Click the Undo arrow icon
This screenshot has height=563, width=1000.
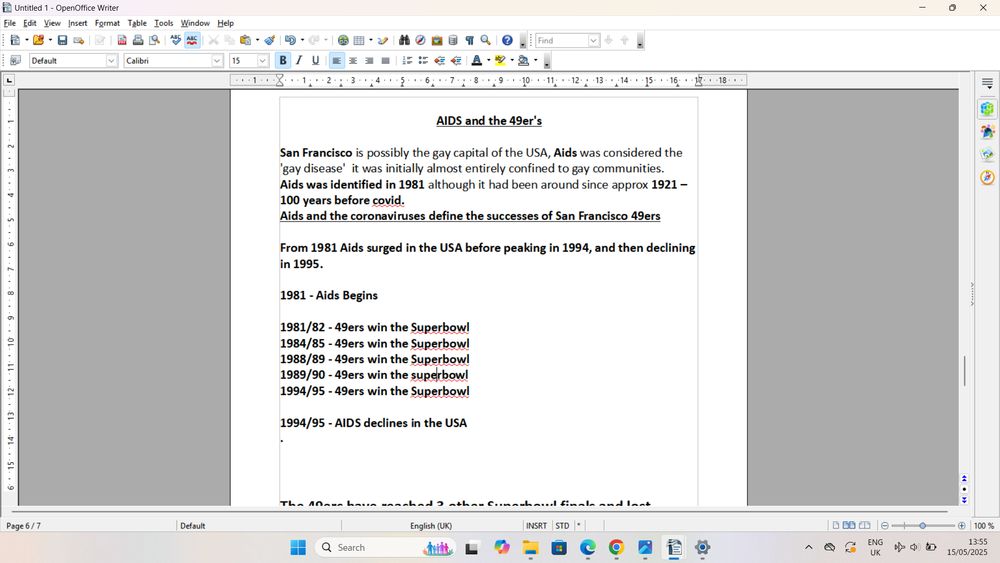point(290,40)
